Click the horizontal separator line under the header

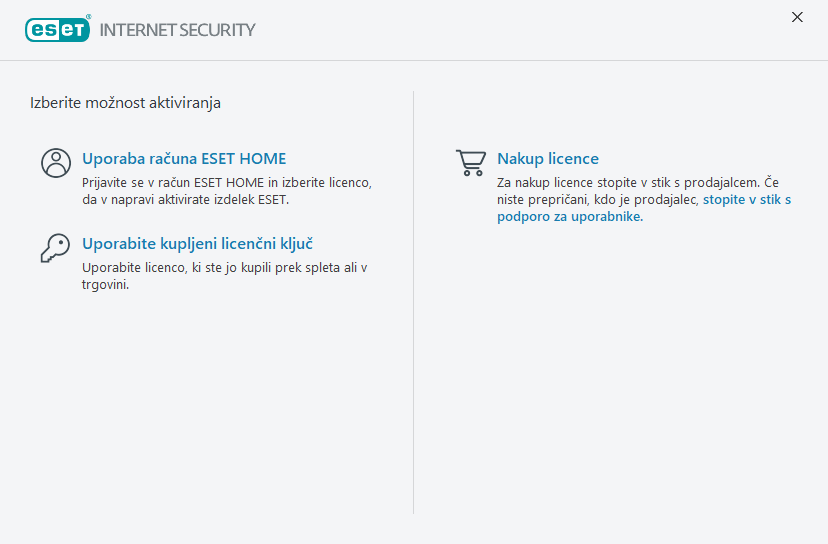click(414, 60)
